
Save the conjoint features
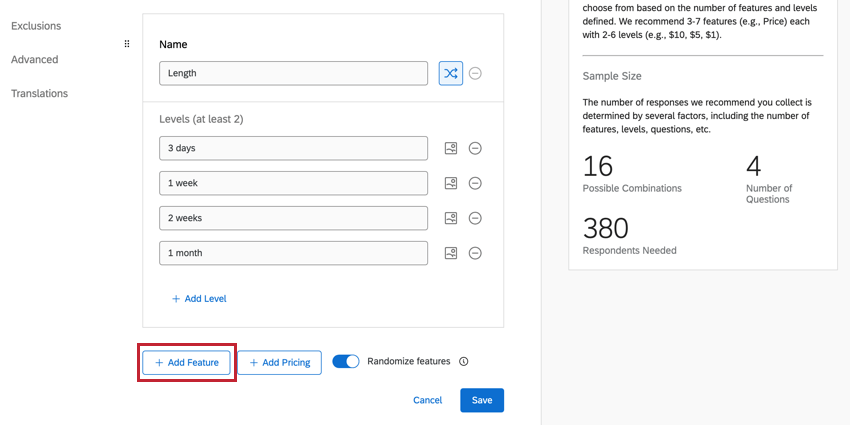pyautogui.click(x=482, y=400)
